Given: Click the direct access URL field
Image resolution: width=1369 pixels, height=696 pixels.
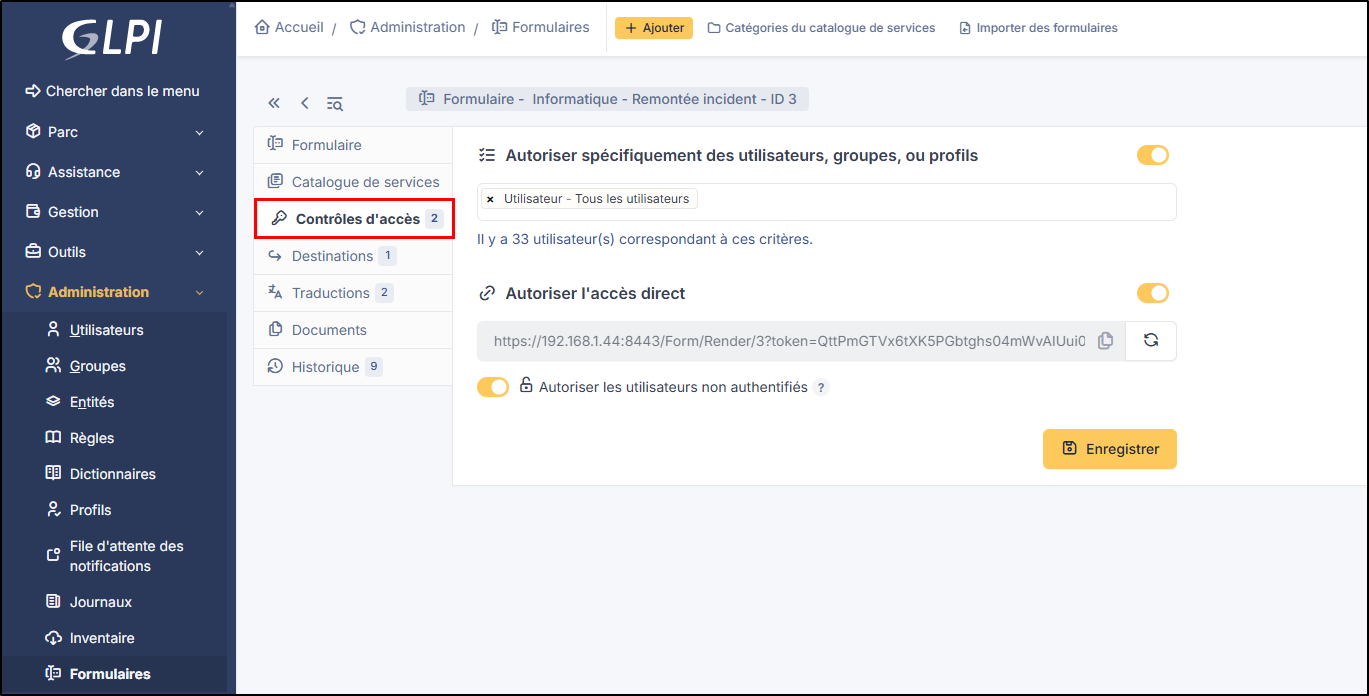Looking at the screenshot, I should pyautogui.click(x=789, y=340).
